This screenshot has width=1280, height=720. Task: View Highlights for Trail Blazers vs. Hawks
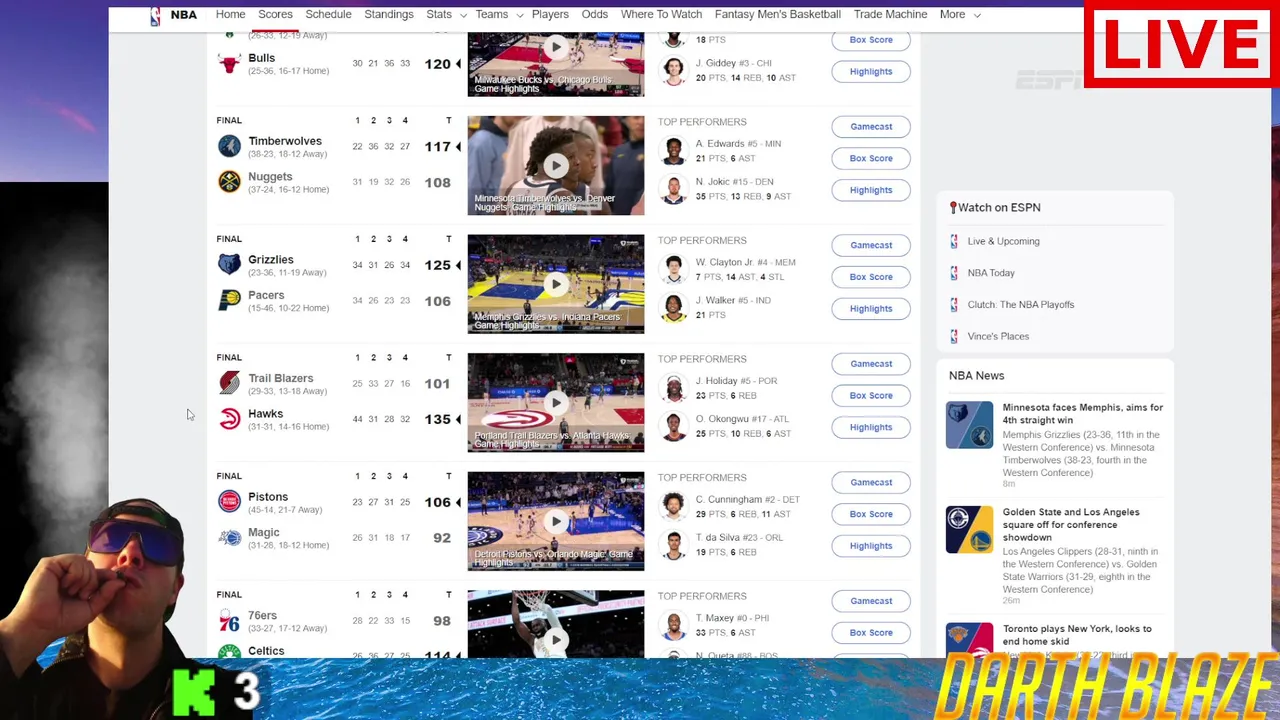[x=871, y=427]
